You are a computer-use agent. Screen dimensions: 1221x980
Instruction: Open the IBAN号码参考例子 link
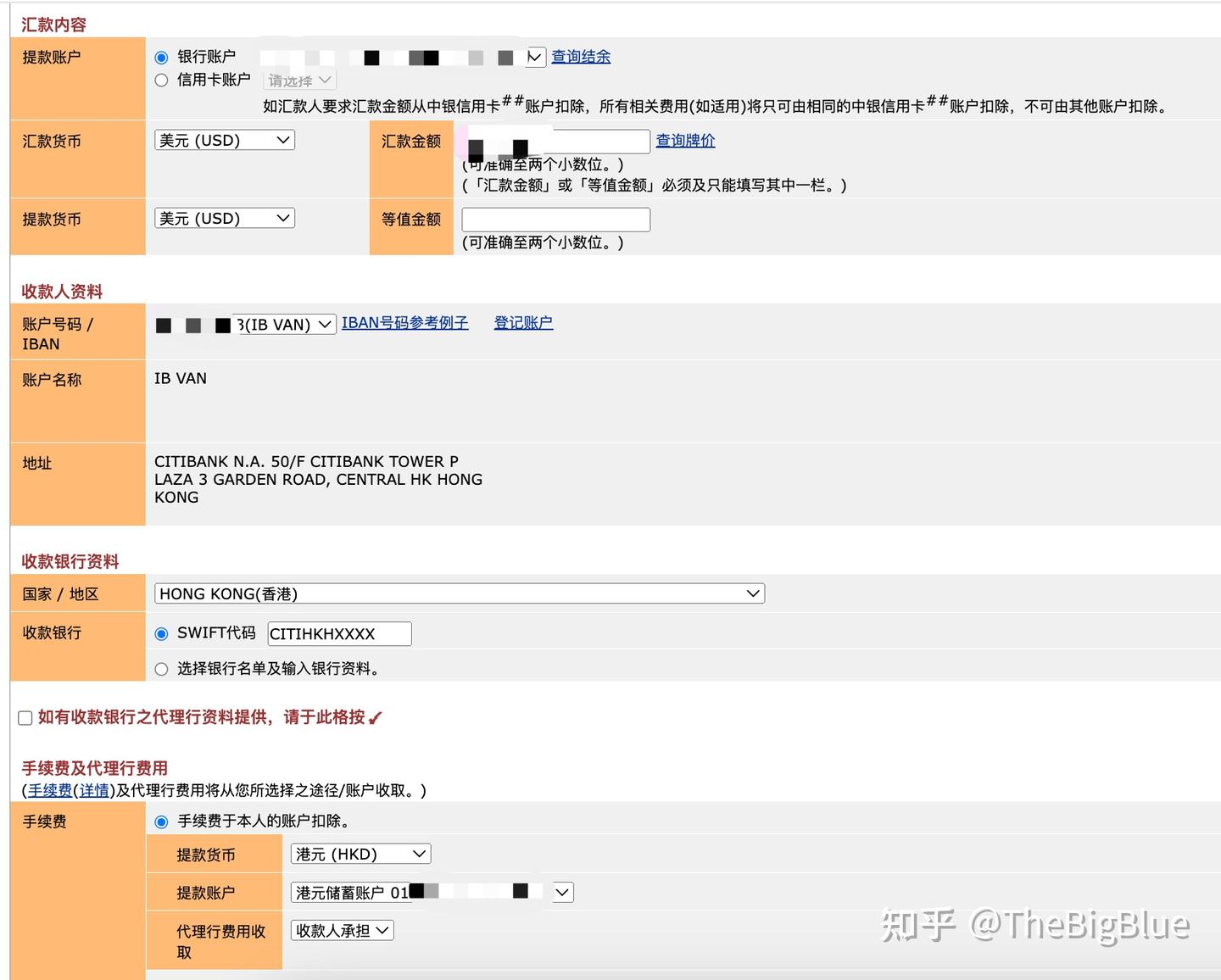click(404, 323)
